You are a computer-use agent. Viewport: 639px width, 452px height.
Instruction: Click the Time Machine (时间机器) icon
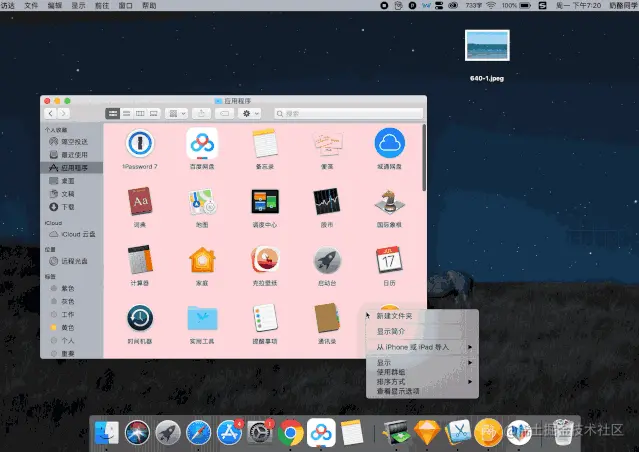pos(140,318)
